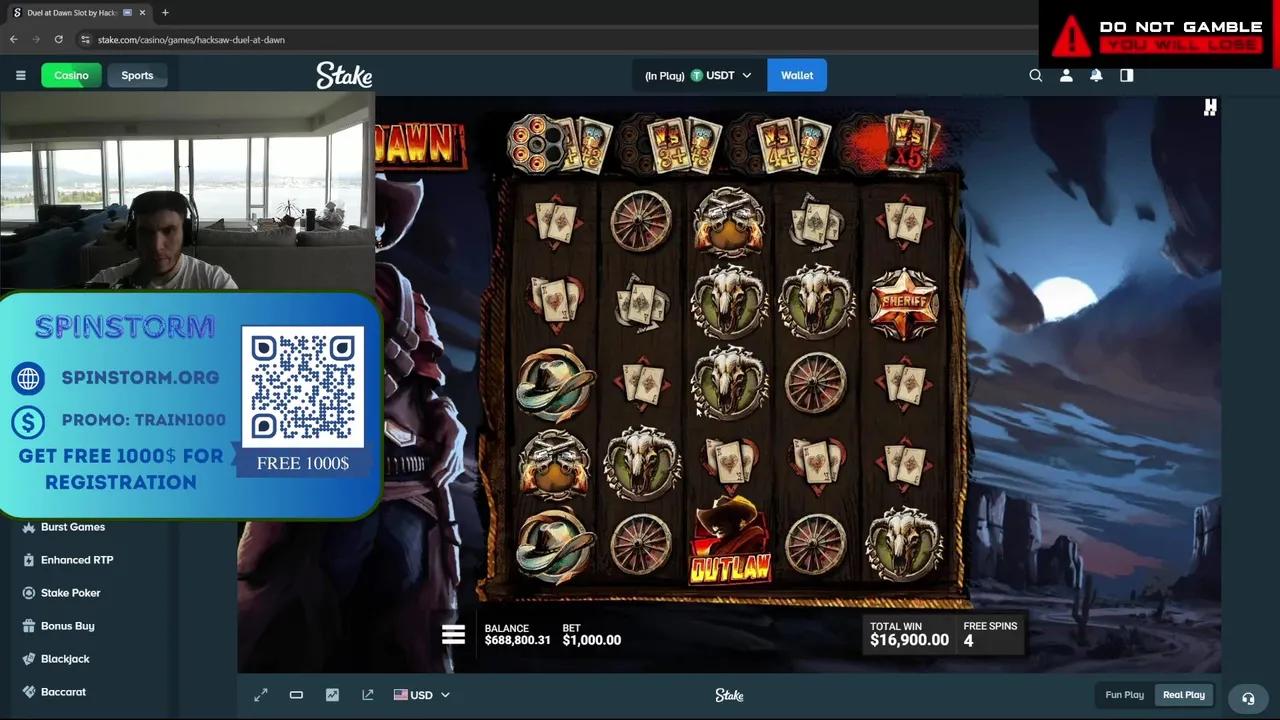Open the hamburger sidebar menu
This screenshot has width=1280, height=720.
[20, 75]
